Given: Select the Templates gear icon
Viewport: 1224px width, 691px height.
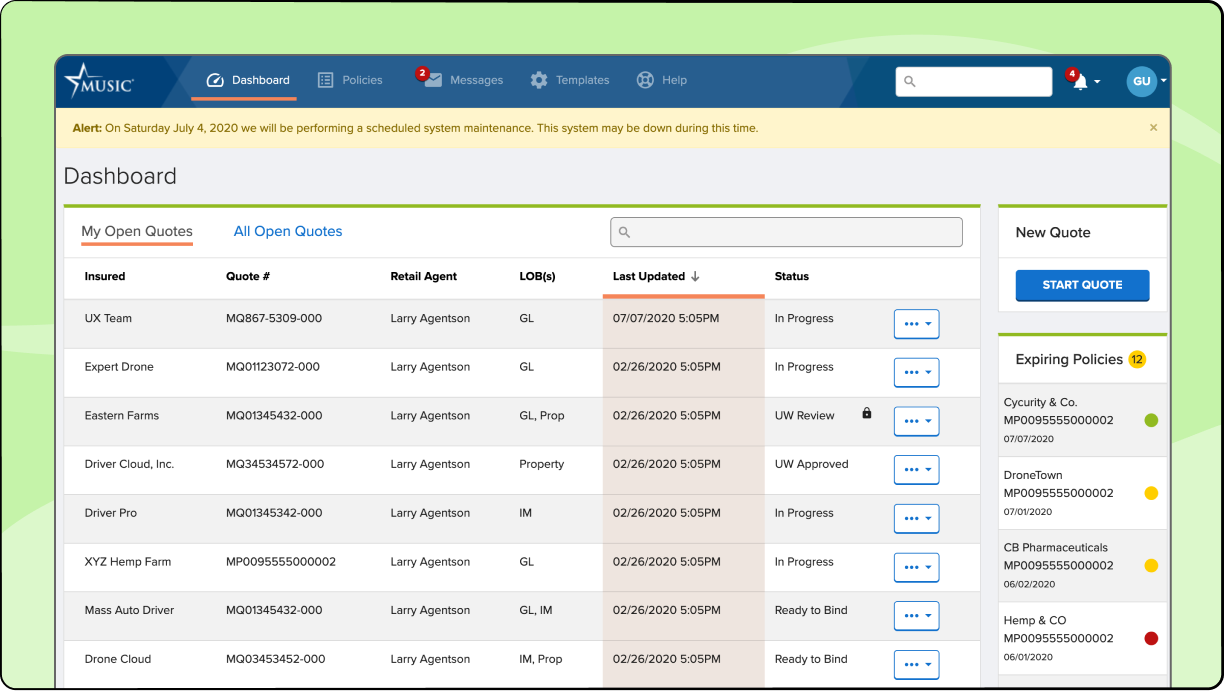Looking at the screenshot, I should pyautogui.click(x=538, y=80).
